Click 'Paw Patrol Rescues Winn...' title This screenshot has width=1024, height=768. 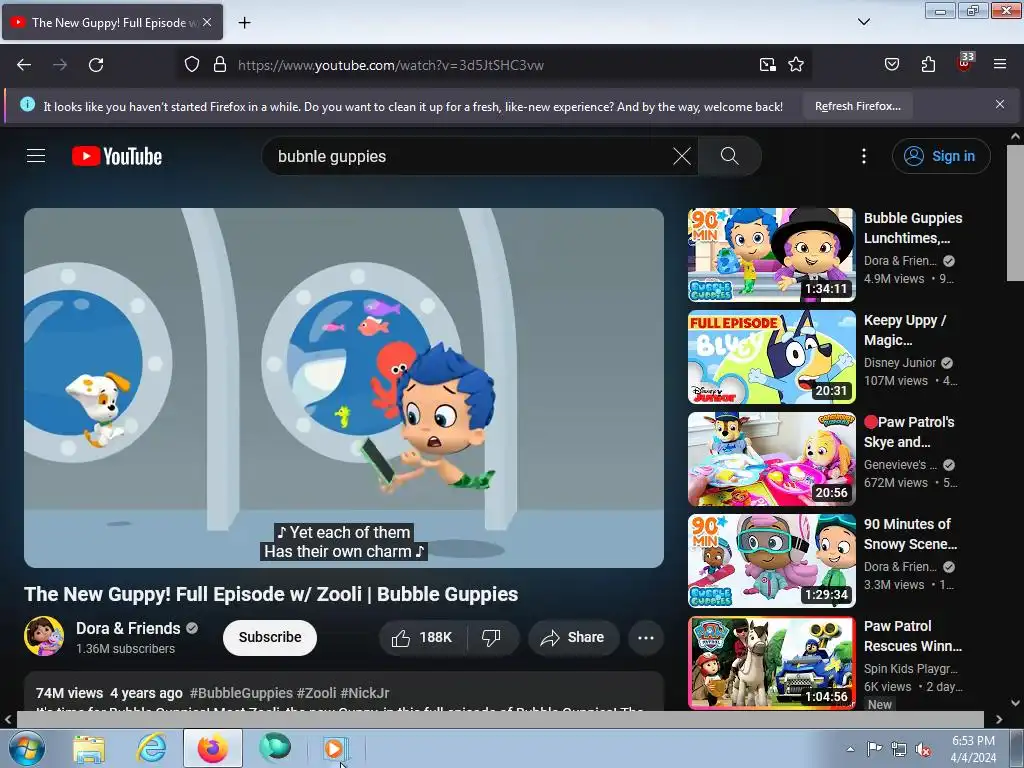912,635
